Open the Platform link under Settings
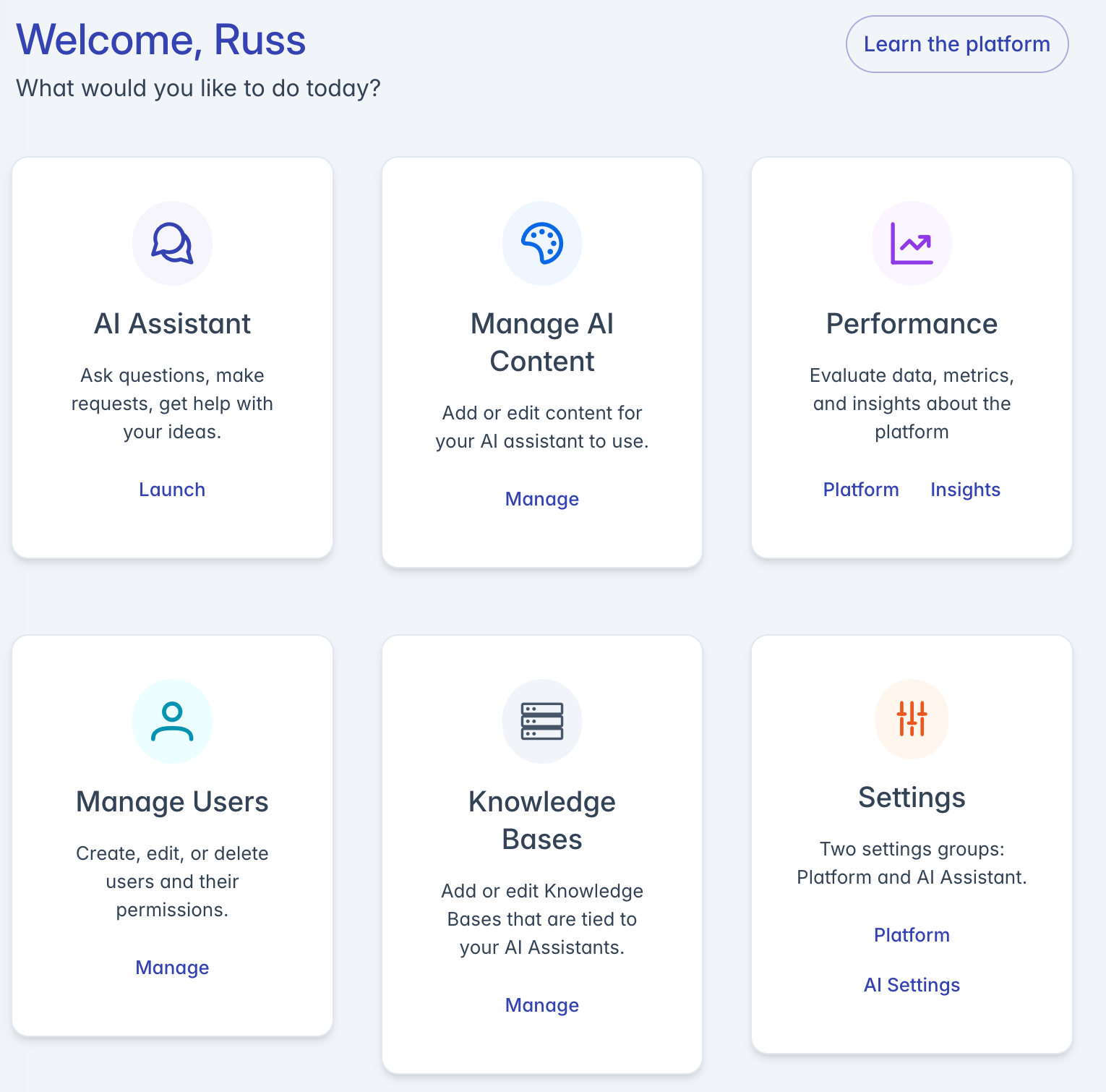Screen dimensions: 1106x1092 coord(912,935)
